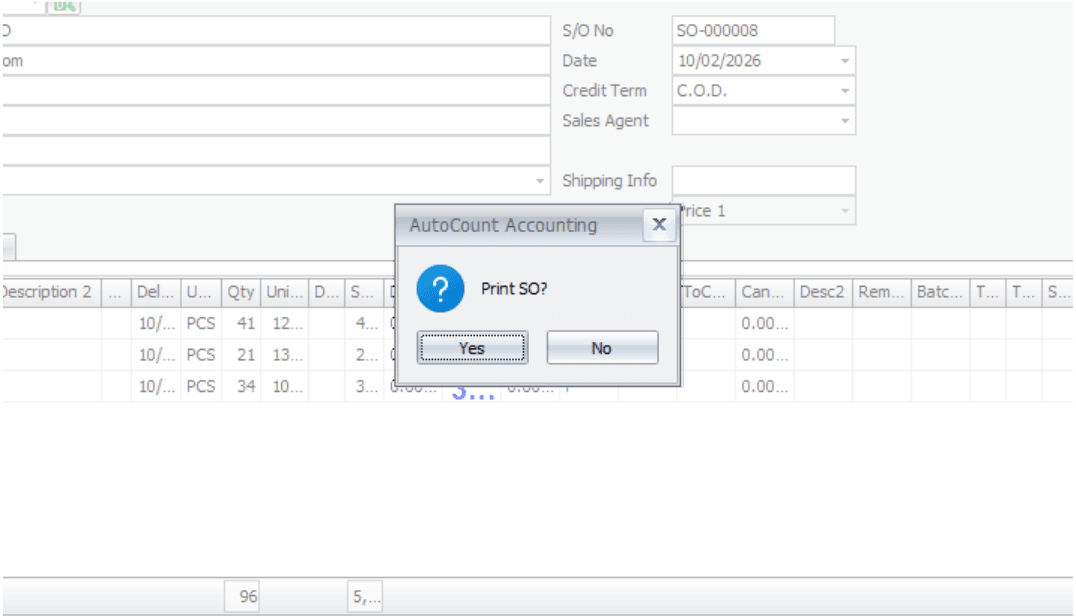Select the Can... column header
The image size is (1076, 616).
point(764,293)
